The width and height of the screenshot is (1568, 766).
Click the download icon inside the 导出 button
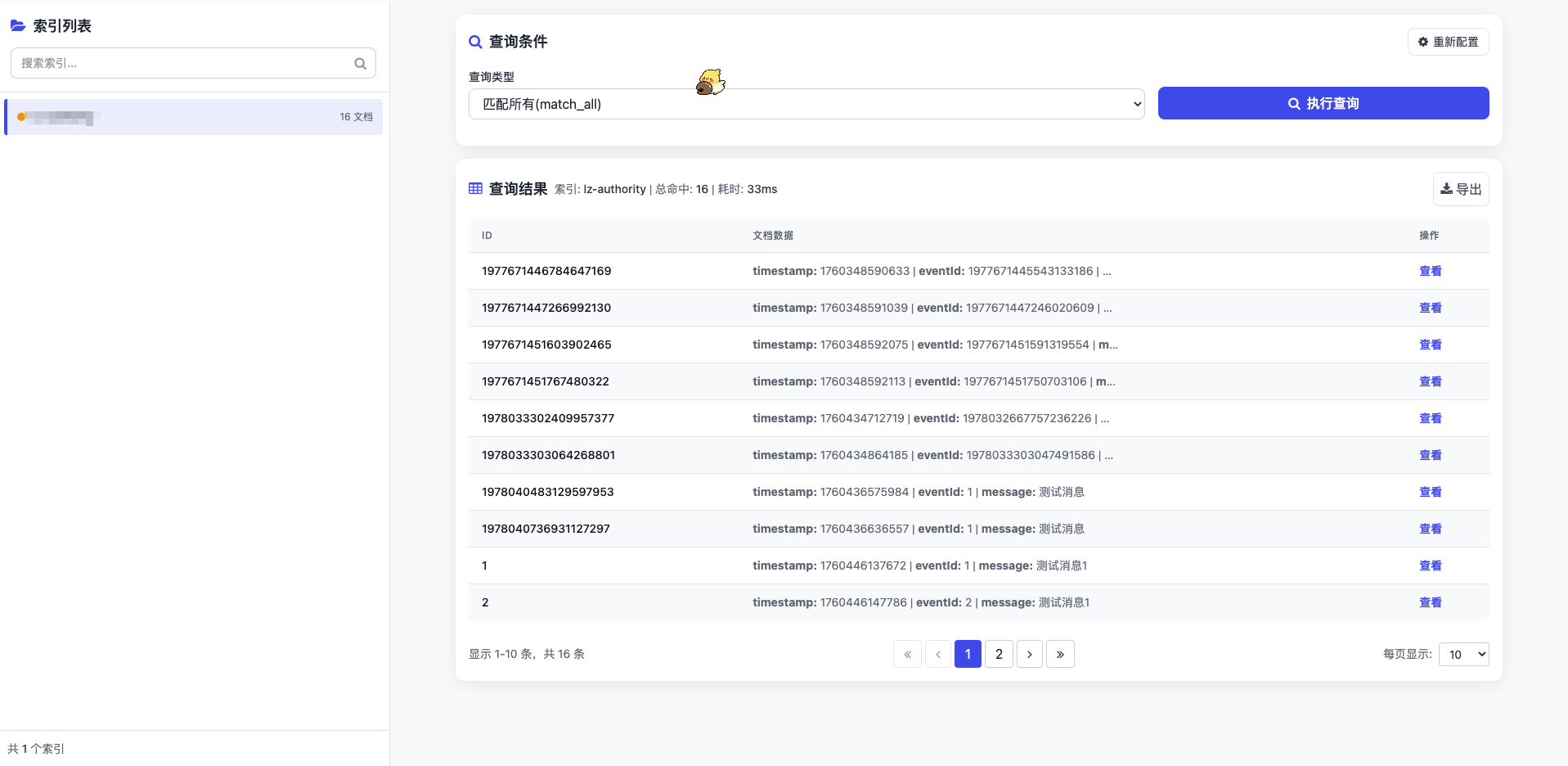(1445, 188)
